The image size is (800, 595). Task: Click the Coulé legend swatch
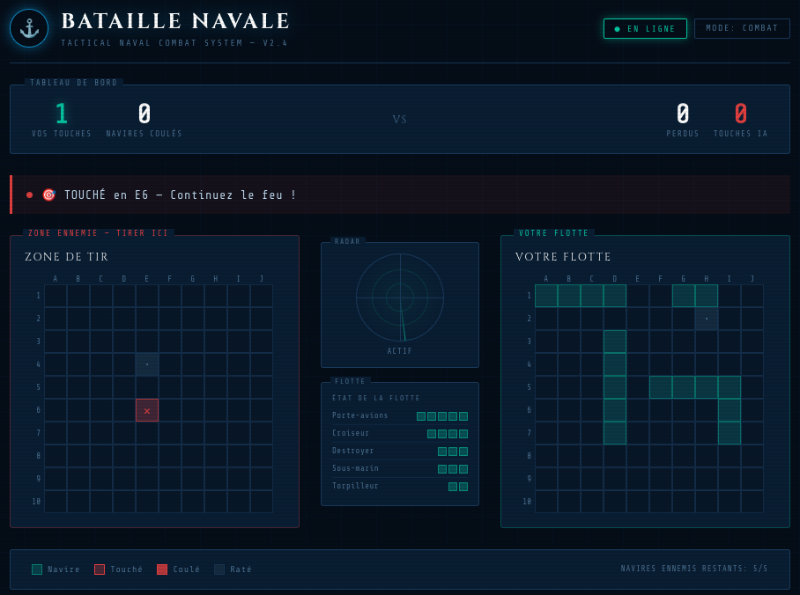[162, 569]
